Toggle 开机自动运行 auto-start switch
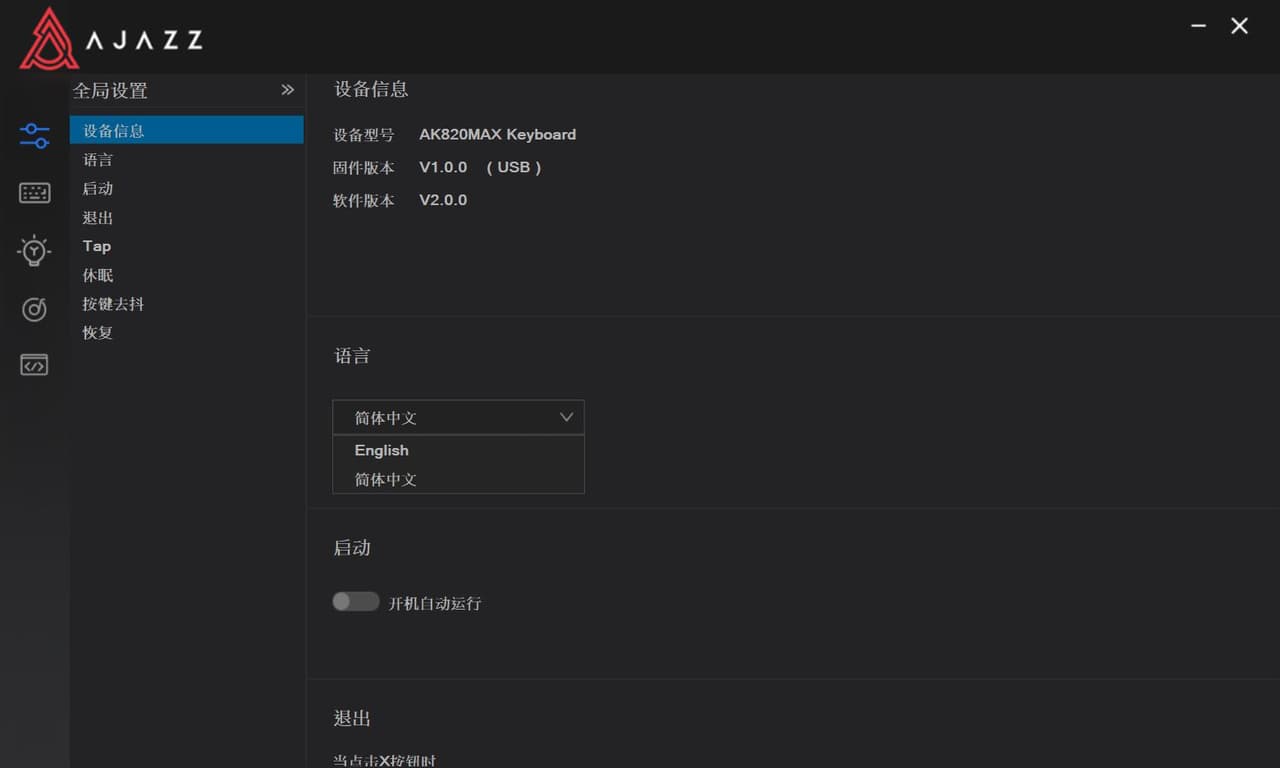The image size is (1280, 768). [x=356, y=601]
